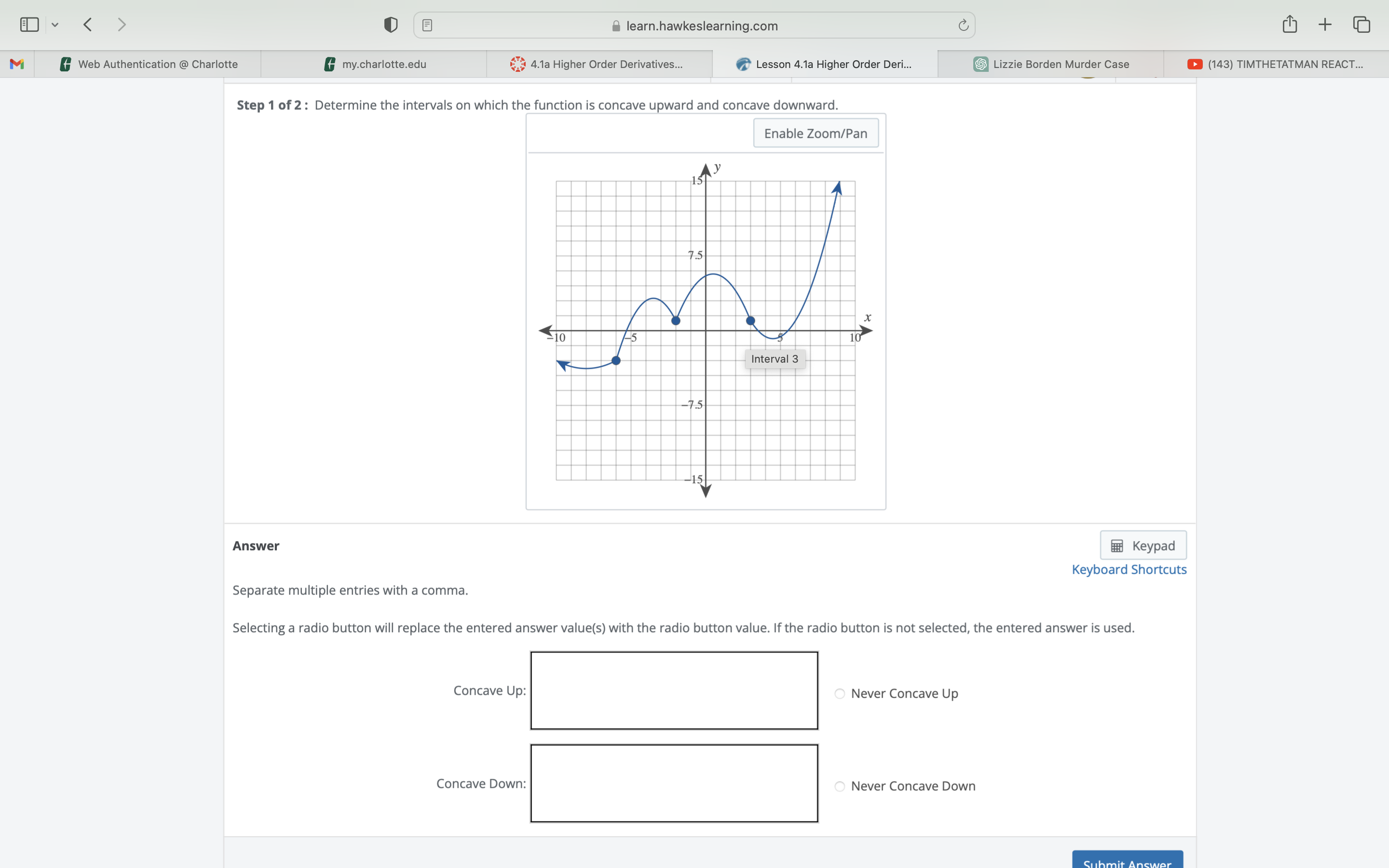
Task: Reload the page with the refresh icon
Action: (x=963, y=25)
